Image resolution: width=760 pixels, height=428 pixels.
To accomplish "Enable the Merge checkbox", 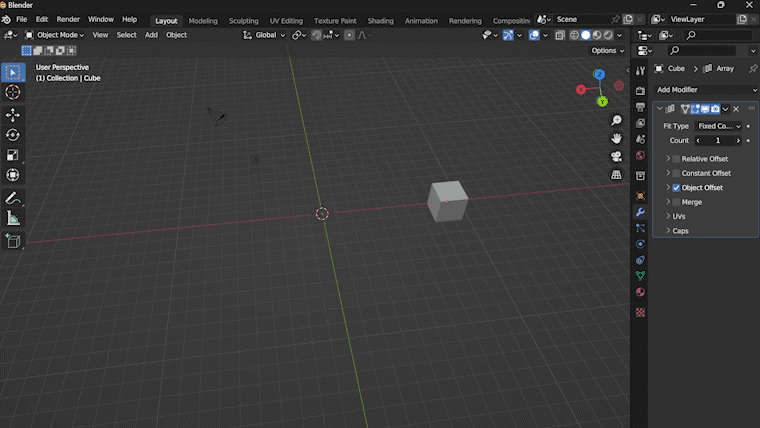I will click(x=676, y=202).
